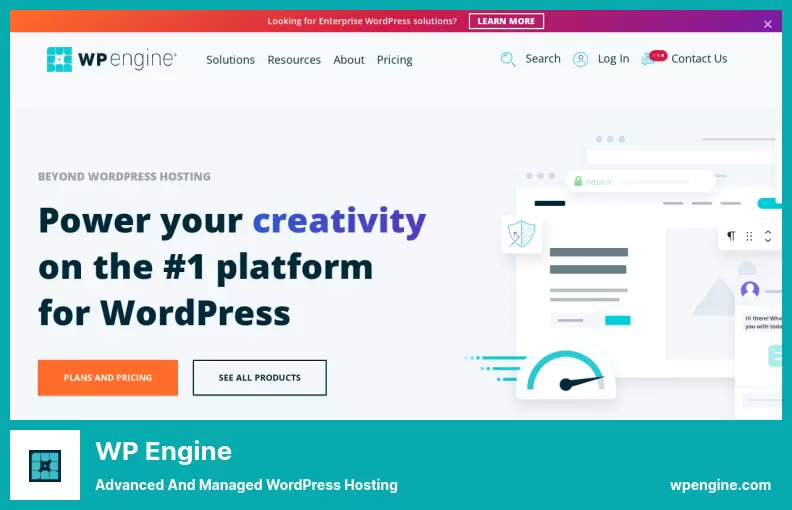The height and width of the screenshot is (510, 792).
Task: Open the Pricing menu item
Action: tap(394, 60)
